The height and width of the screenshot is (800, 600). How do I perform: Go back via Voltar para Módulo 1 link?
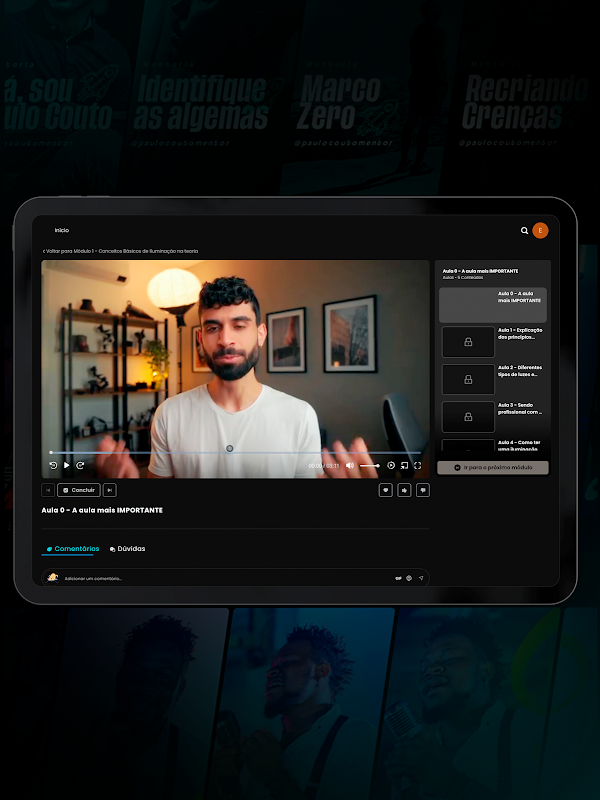(x=120, y=251)
